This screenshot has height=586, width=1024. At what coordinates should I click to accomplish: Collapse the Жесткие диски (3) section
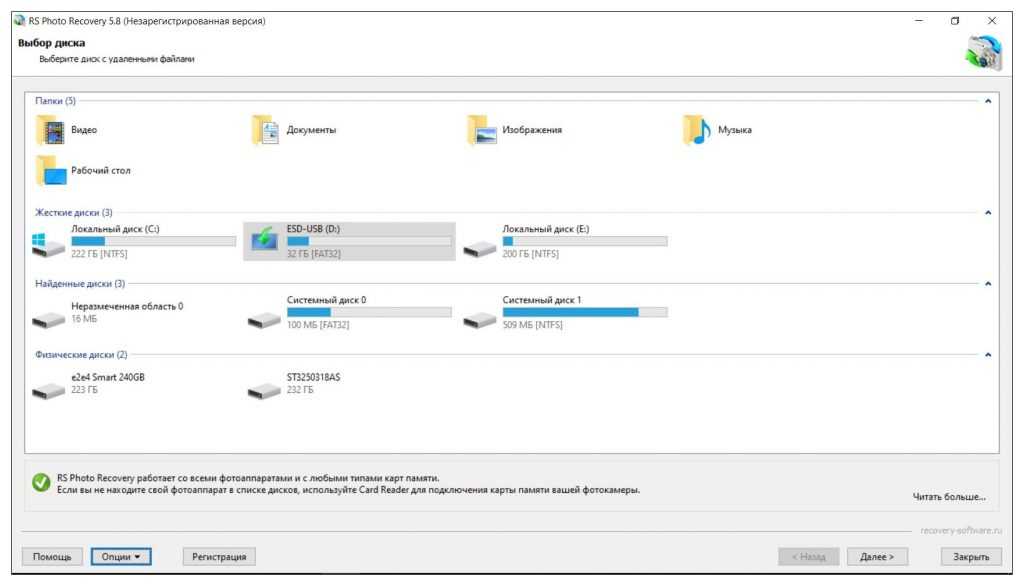pos(988,213)
